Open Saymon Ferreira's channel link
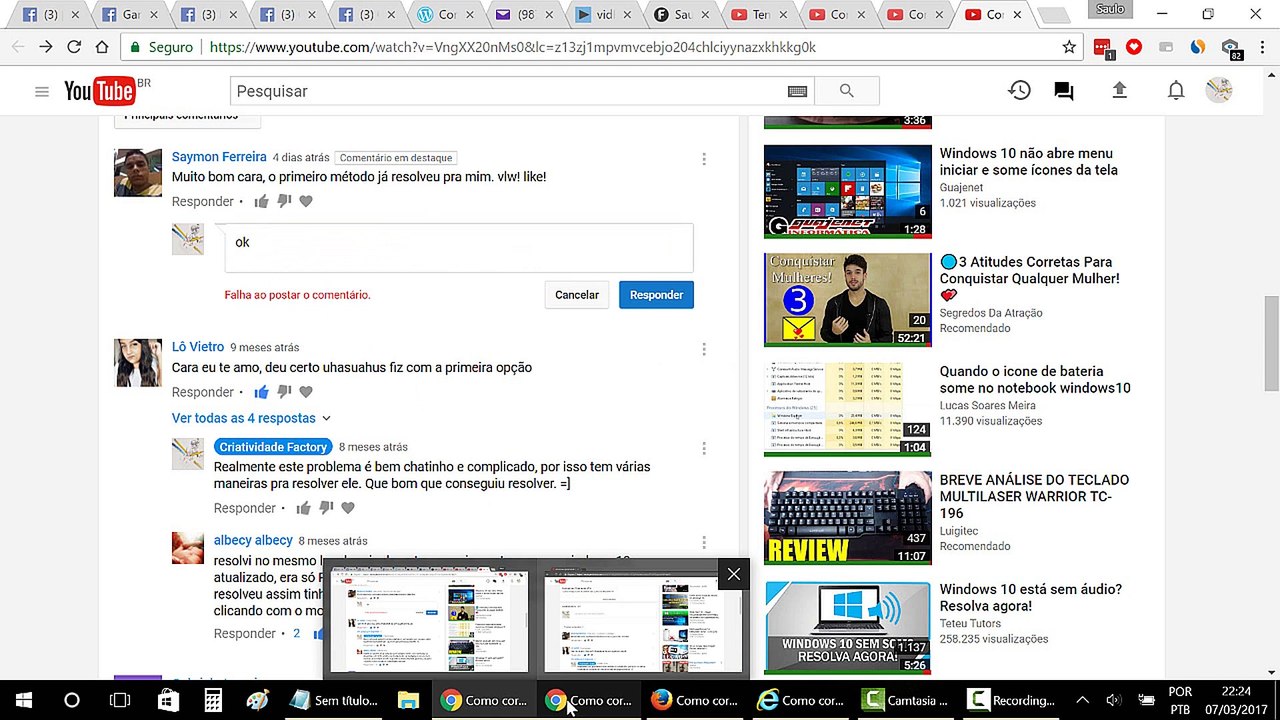This screenshot has height=720, width=1280. coord(219,157)
